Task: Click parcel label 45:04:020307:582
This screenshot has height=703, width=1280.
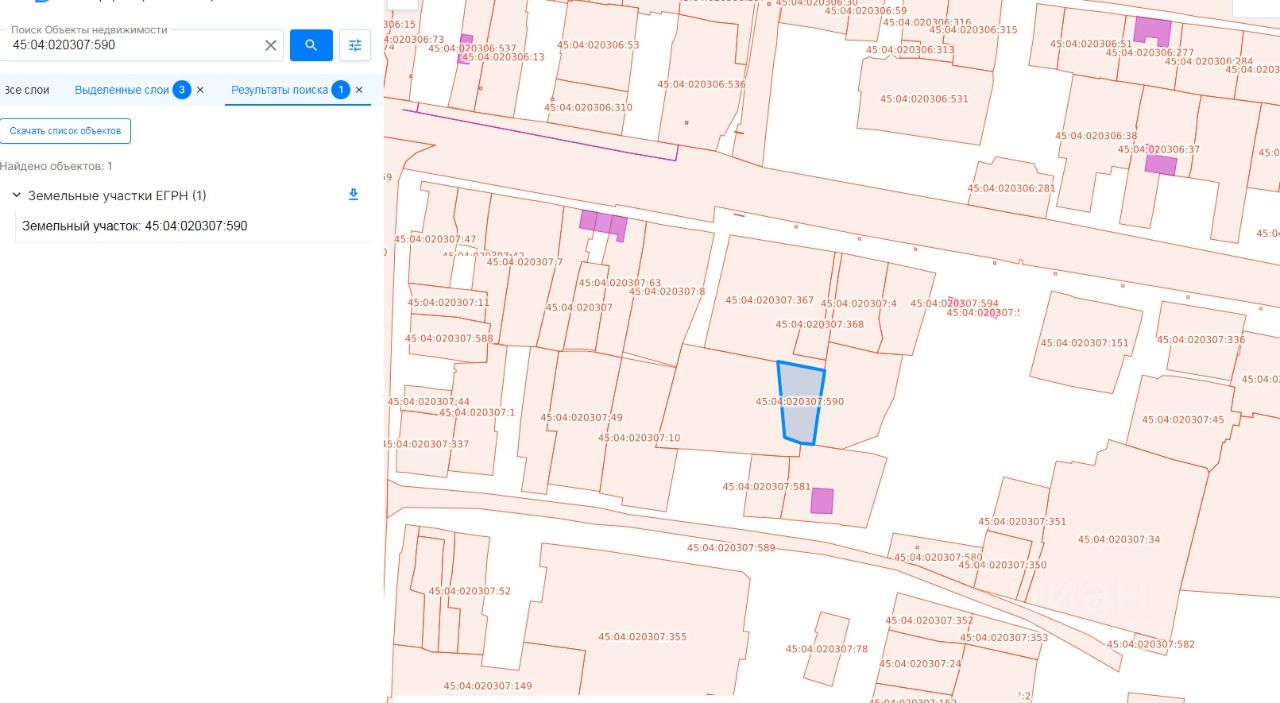Action: [x=1150, y=645]
